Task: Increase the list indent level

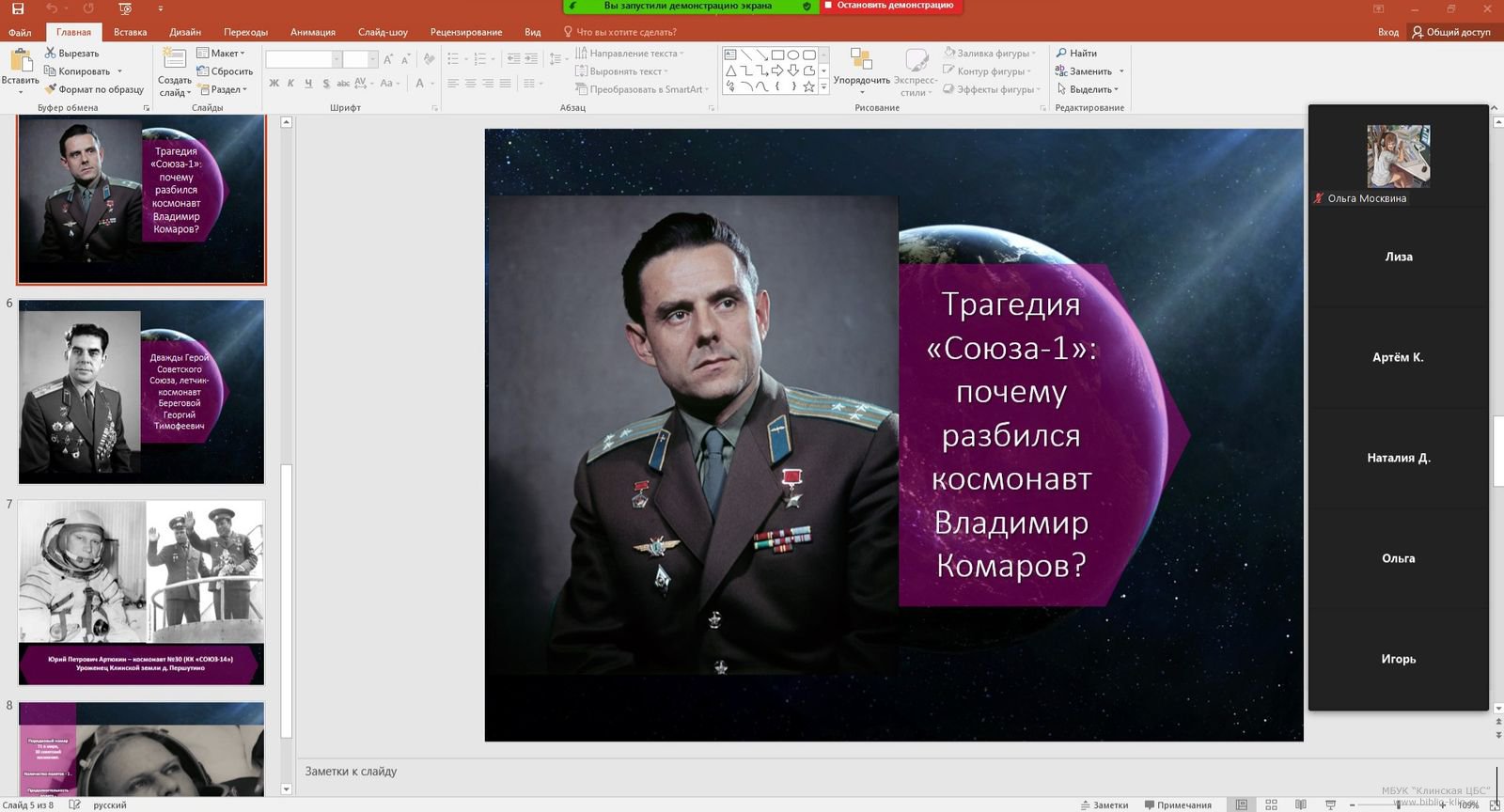Action: coord(531,59)
